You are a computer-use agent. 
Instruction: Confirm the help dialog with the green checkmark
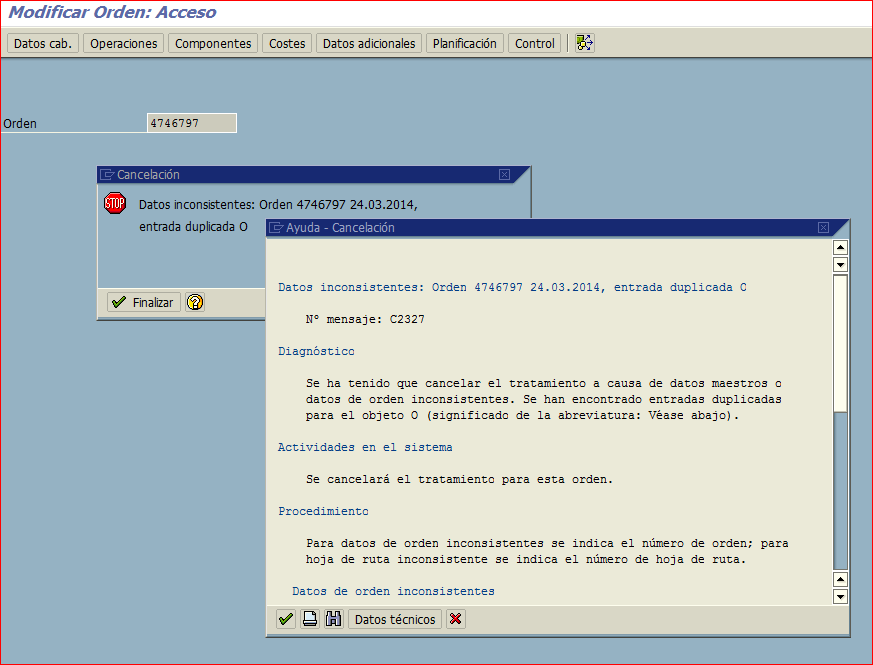[284, 619]
